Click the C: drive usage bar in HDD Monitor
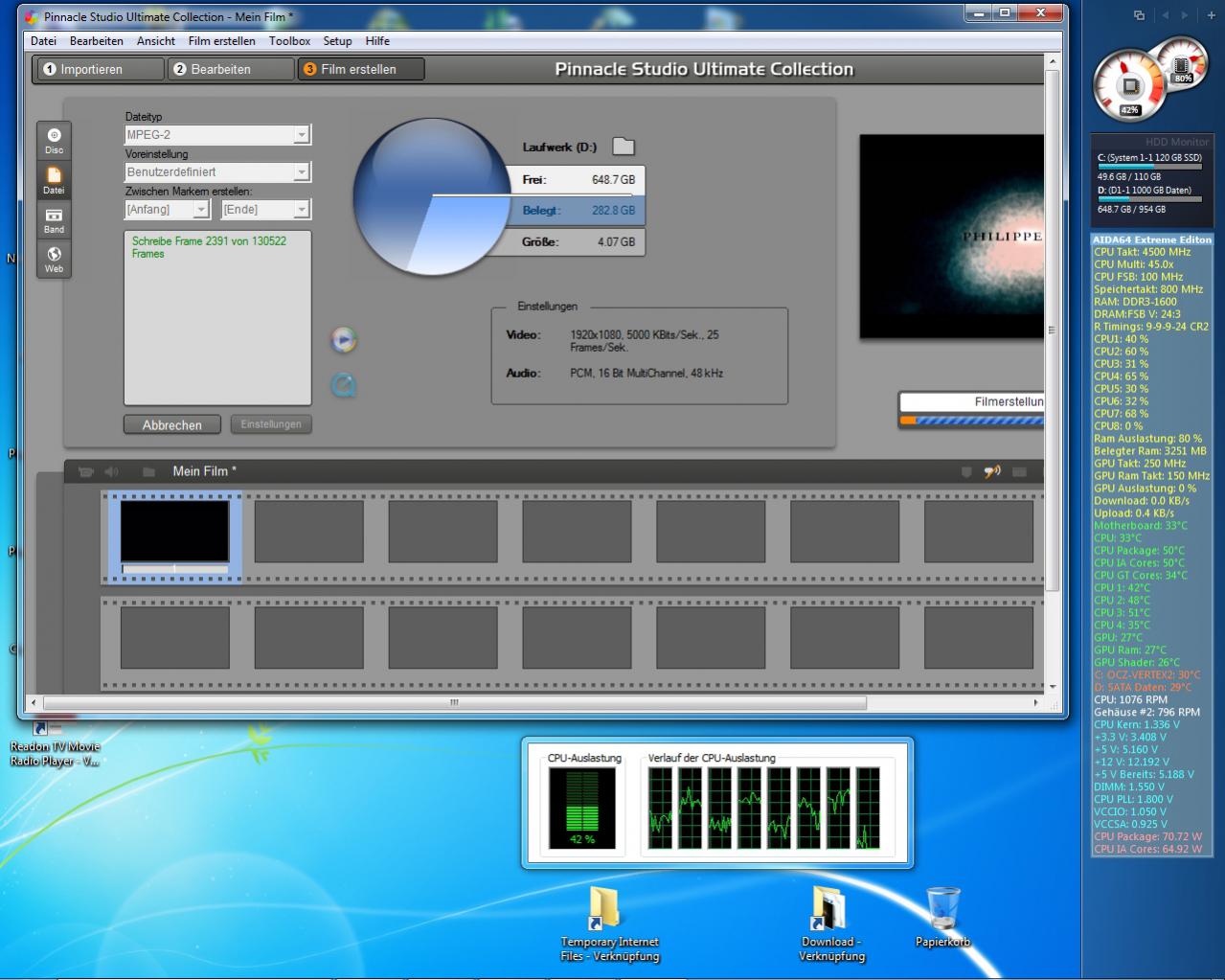The width and height of the screenshot is (1225, 980). 1150,167
